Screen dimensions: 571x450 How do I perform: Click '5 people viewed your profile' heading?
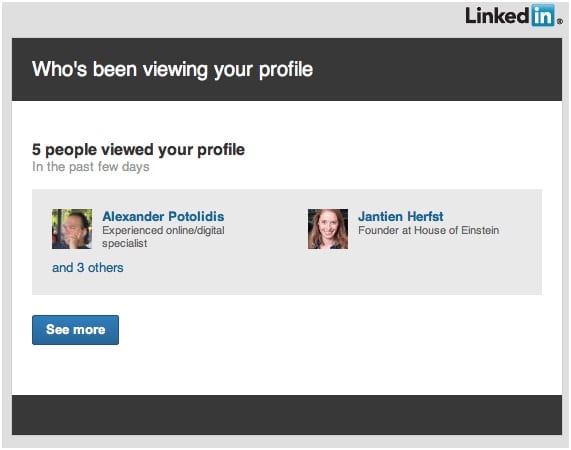[138, 150]
